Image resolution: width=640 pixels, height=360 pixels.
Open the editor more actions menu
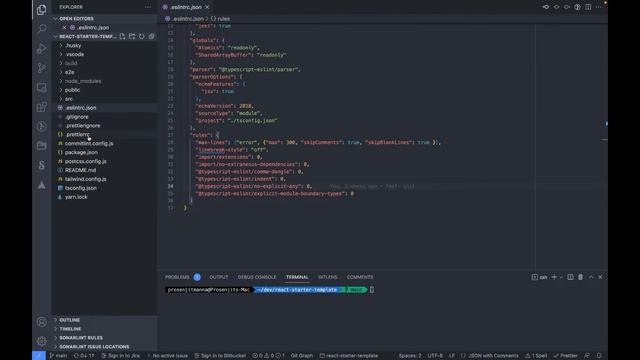coord(598,7)
